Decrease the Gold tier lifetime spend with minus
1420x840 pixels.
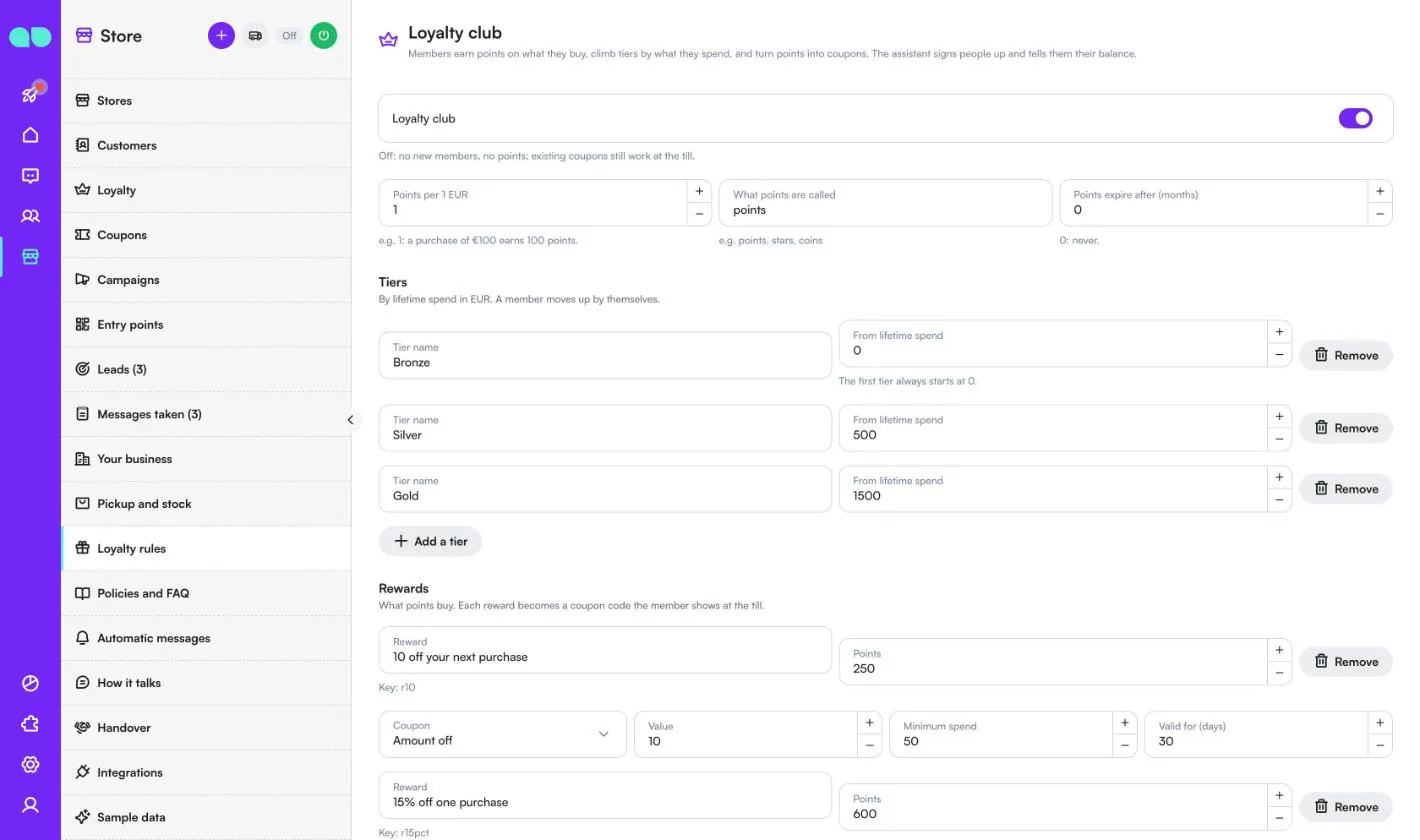[x=1279, y=500]
